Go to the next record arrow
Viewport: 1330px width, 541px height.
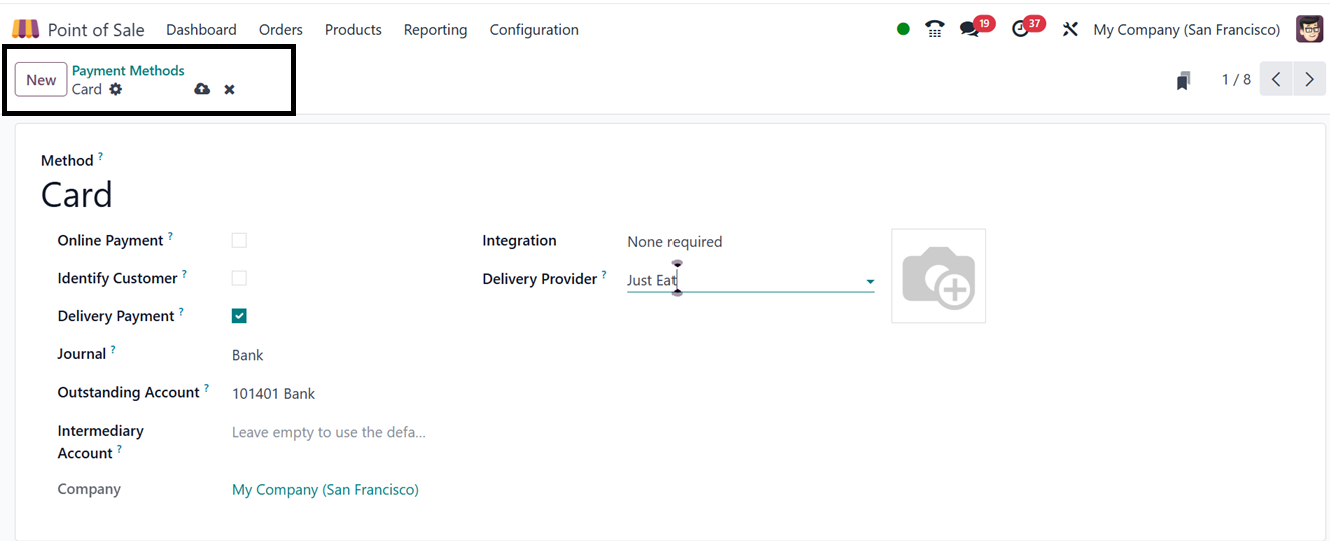[1309, 79]
